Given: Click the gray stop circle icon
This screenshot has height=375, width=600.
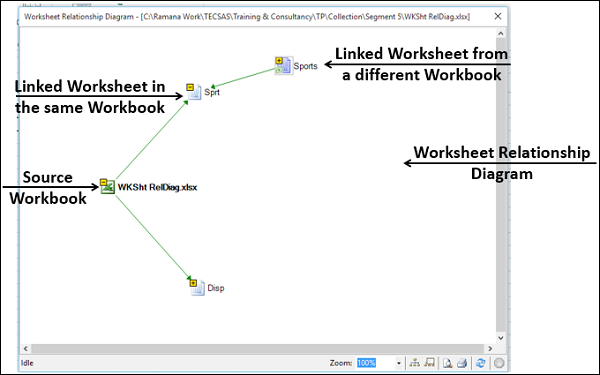Looking at the screenshot, I should point(499,362).
